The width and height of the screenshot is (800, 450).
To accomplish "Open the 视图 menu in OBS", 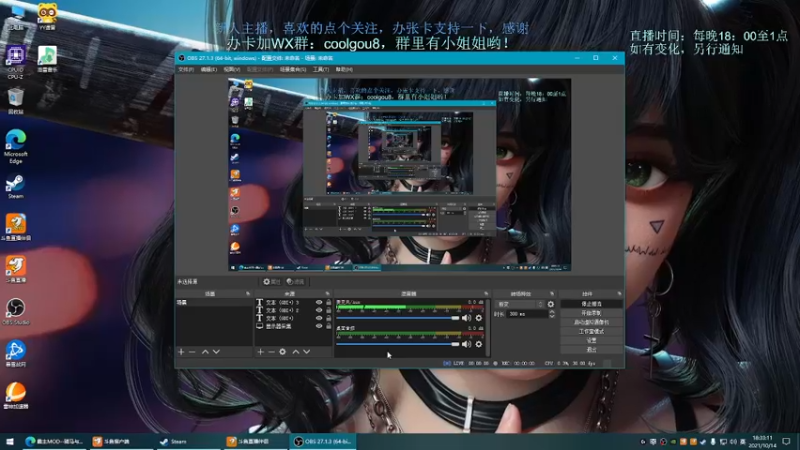I will [x=231, y=69].
